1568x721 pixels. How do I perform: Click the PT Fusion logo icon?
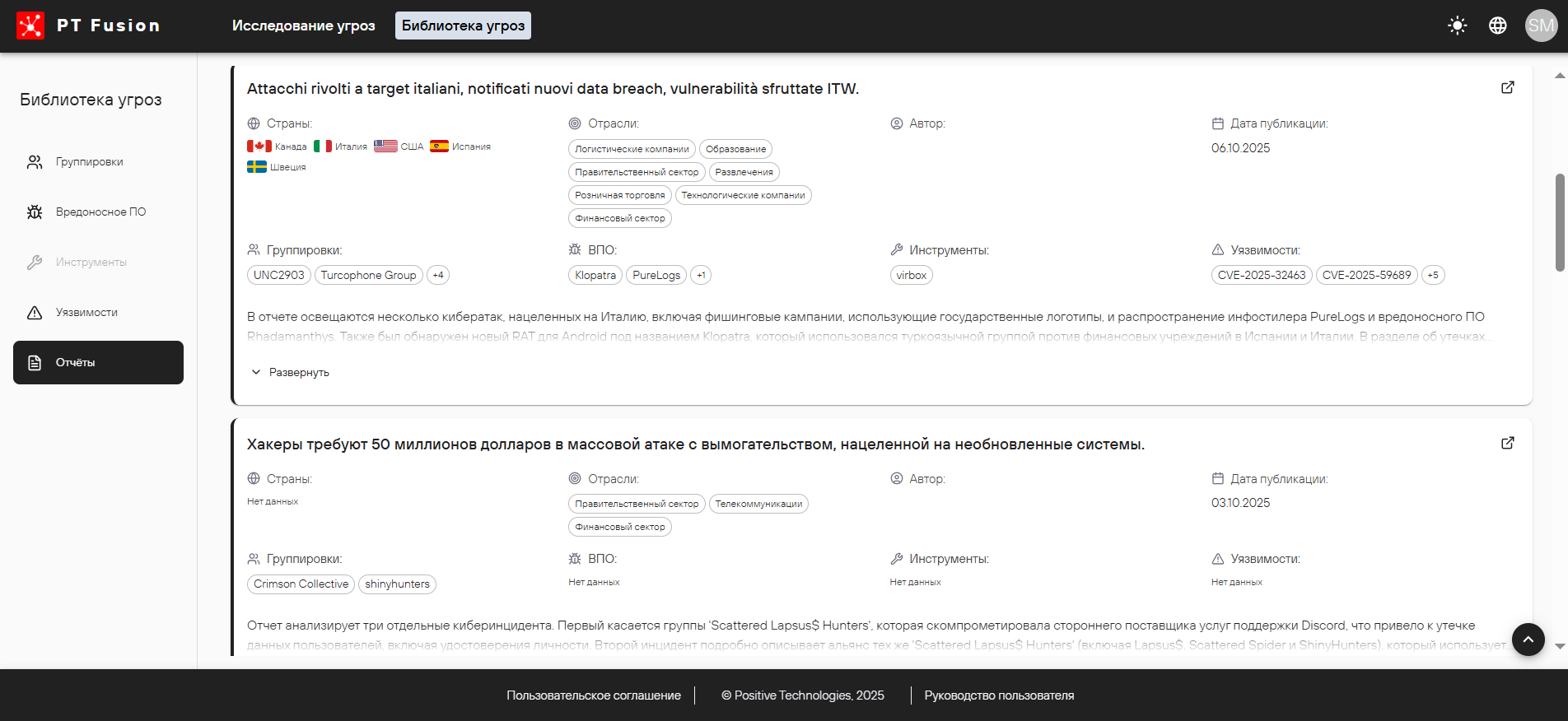coord(30,26)
